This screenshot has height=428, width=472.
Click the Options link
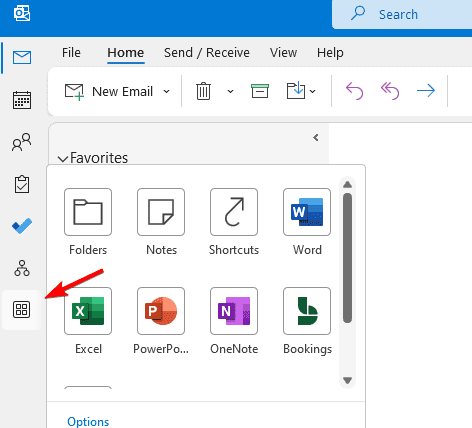[x=88, y=422]
